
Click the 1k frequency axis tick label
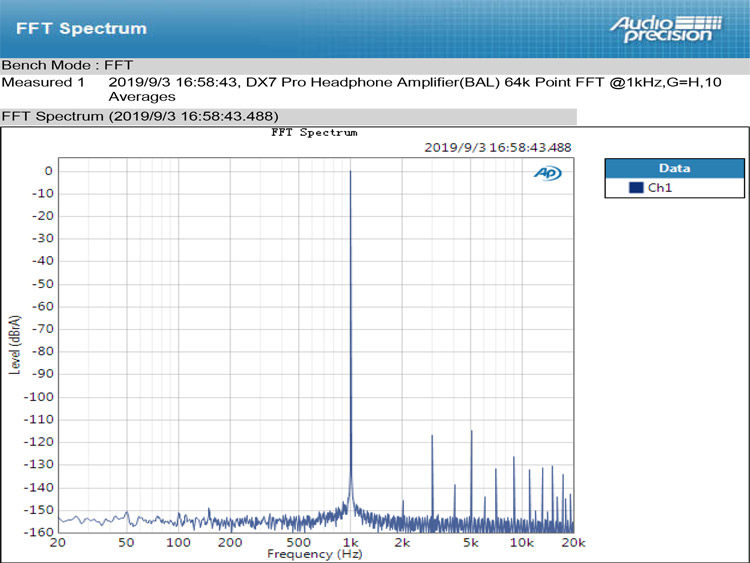click(x=351, y=542)
